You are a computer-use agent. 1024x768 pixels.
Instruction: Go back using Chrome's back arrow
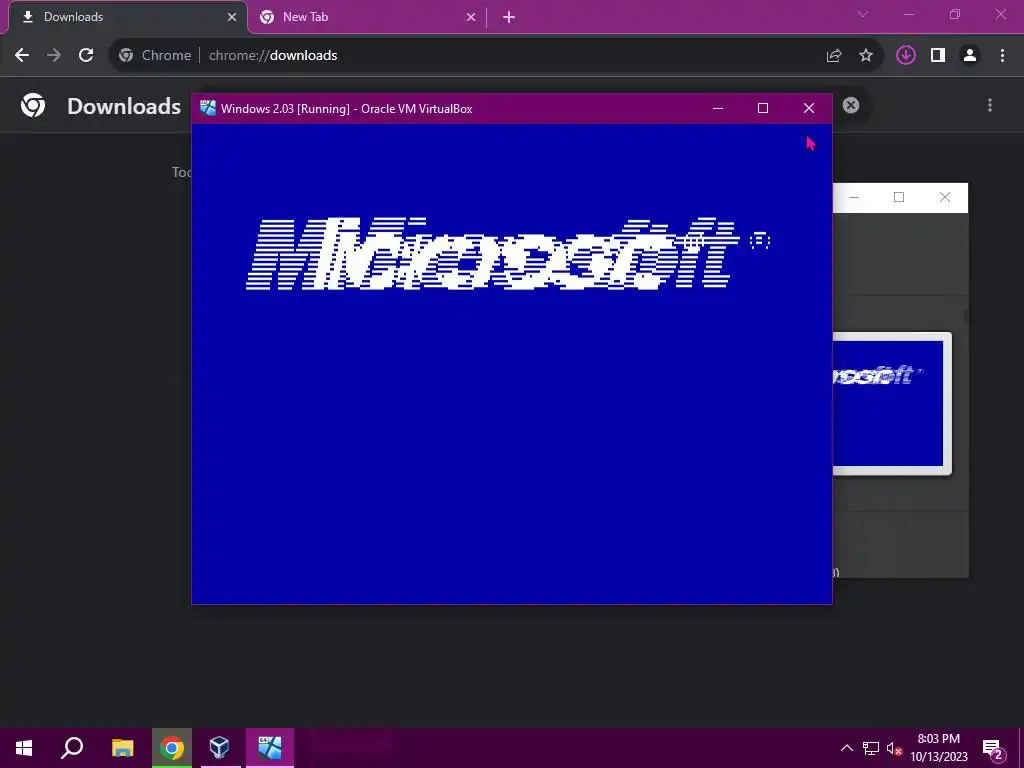[22, 56]
